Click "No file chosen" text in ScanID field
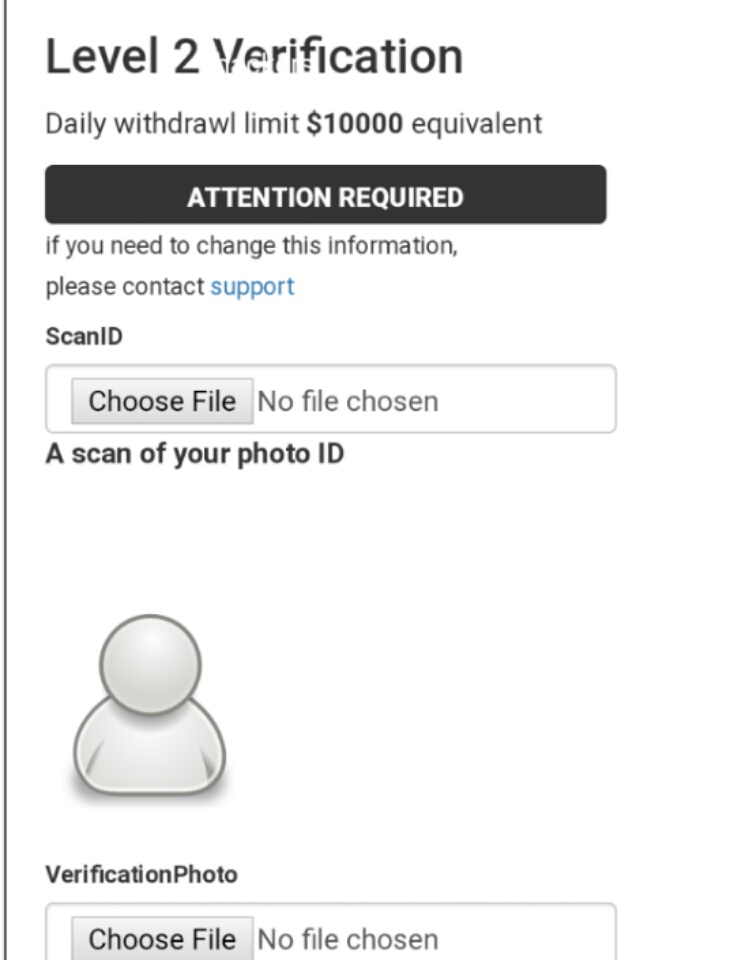 click(x=348, y=402)
